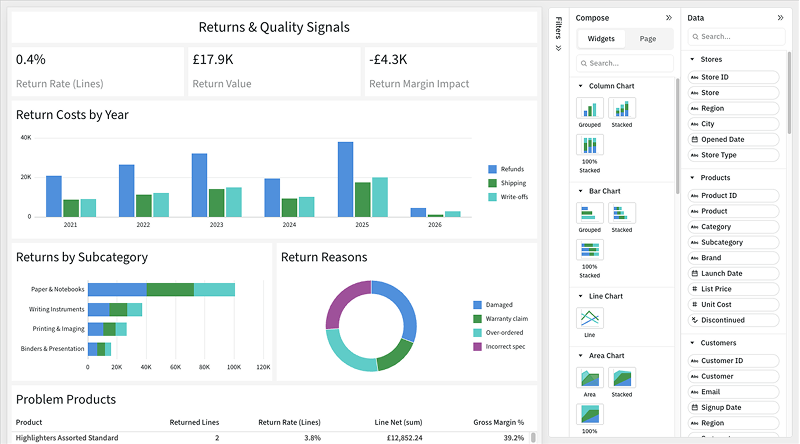Switch to the Widgets tab
Image resolution: width=800 pixels, height=444 pixels.
(x=601, y=39)
